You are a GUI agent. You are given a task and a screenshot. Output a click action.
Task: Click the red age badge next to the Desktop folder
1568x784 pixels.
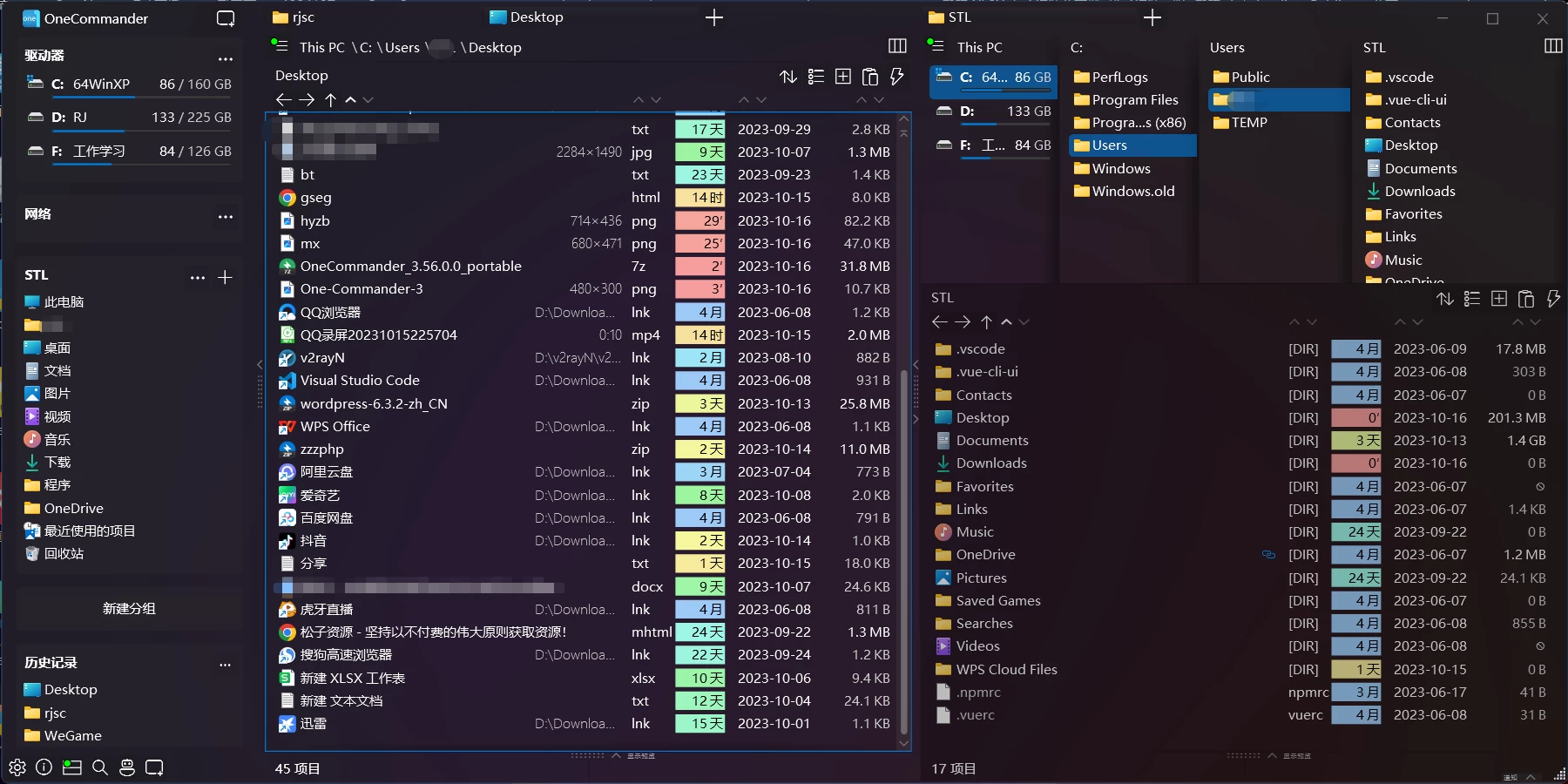(1357, 417)
